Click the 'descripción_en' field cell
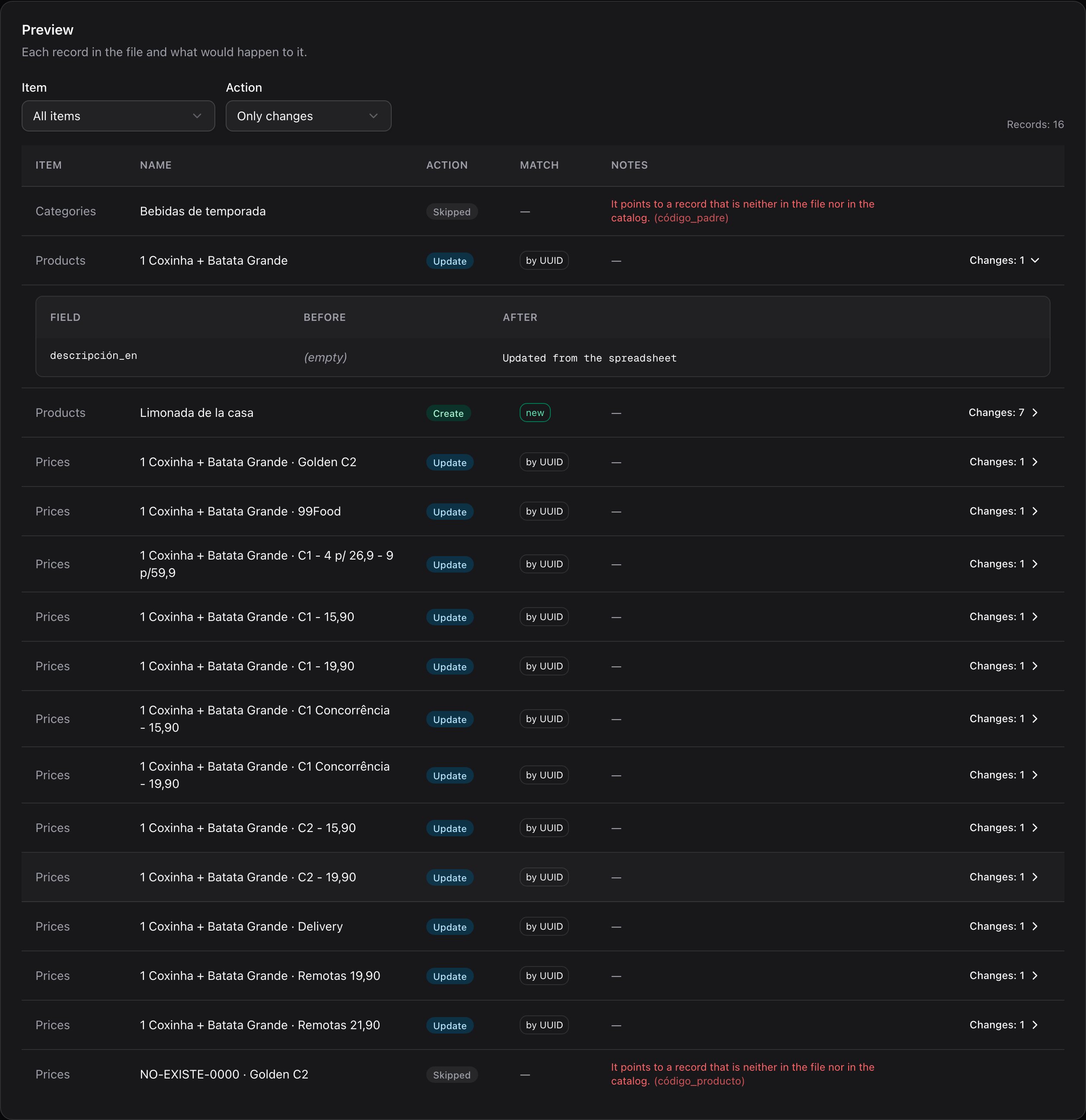This screenshot has width=1086, height=1120. pos(94,355)
